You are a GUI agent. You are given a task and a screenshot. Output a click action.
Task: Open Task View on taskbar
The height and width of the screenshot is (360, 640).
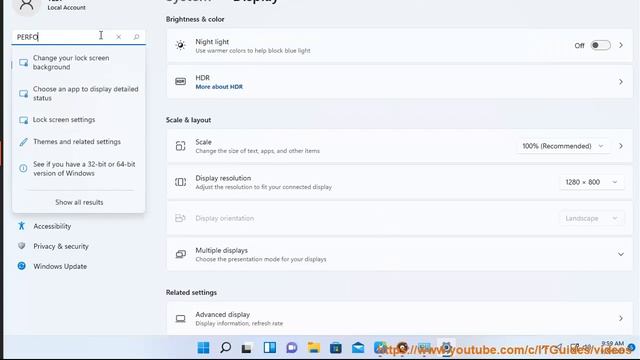247,348
